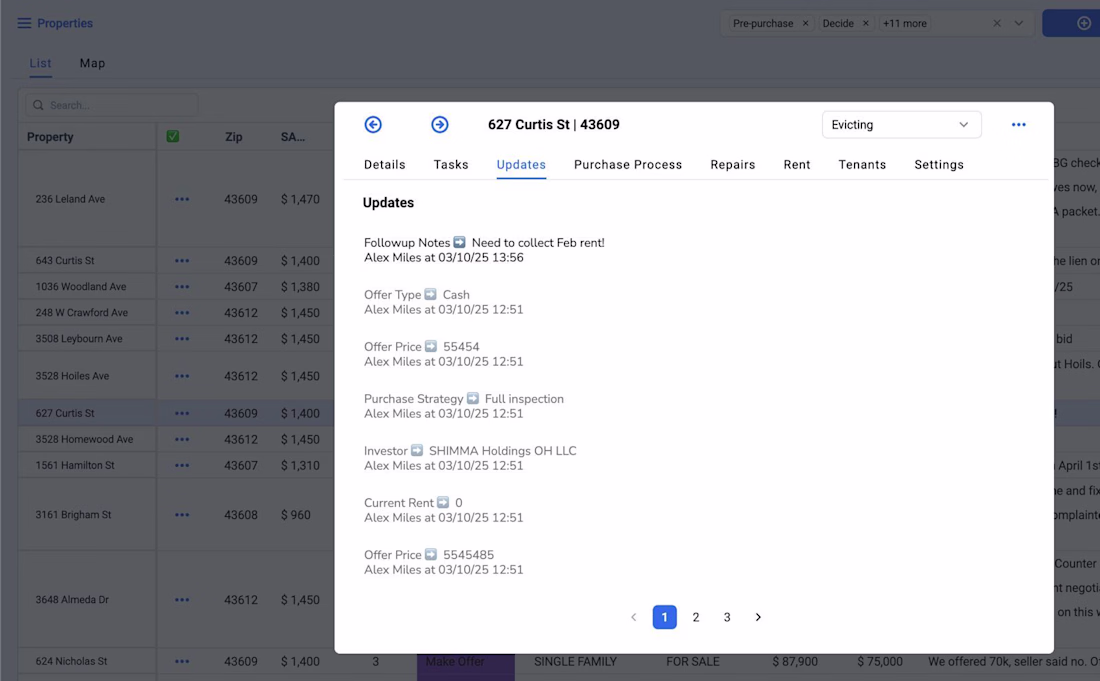Click the Offer Price 5545485 update
Viewport: 1100px width, 681px height.
point(443,562)
